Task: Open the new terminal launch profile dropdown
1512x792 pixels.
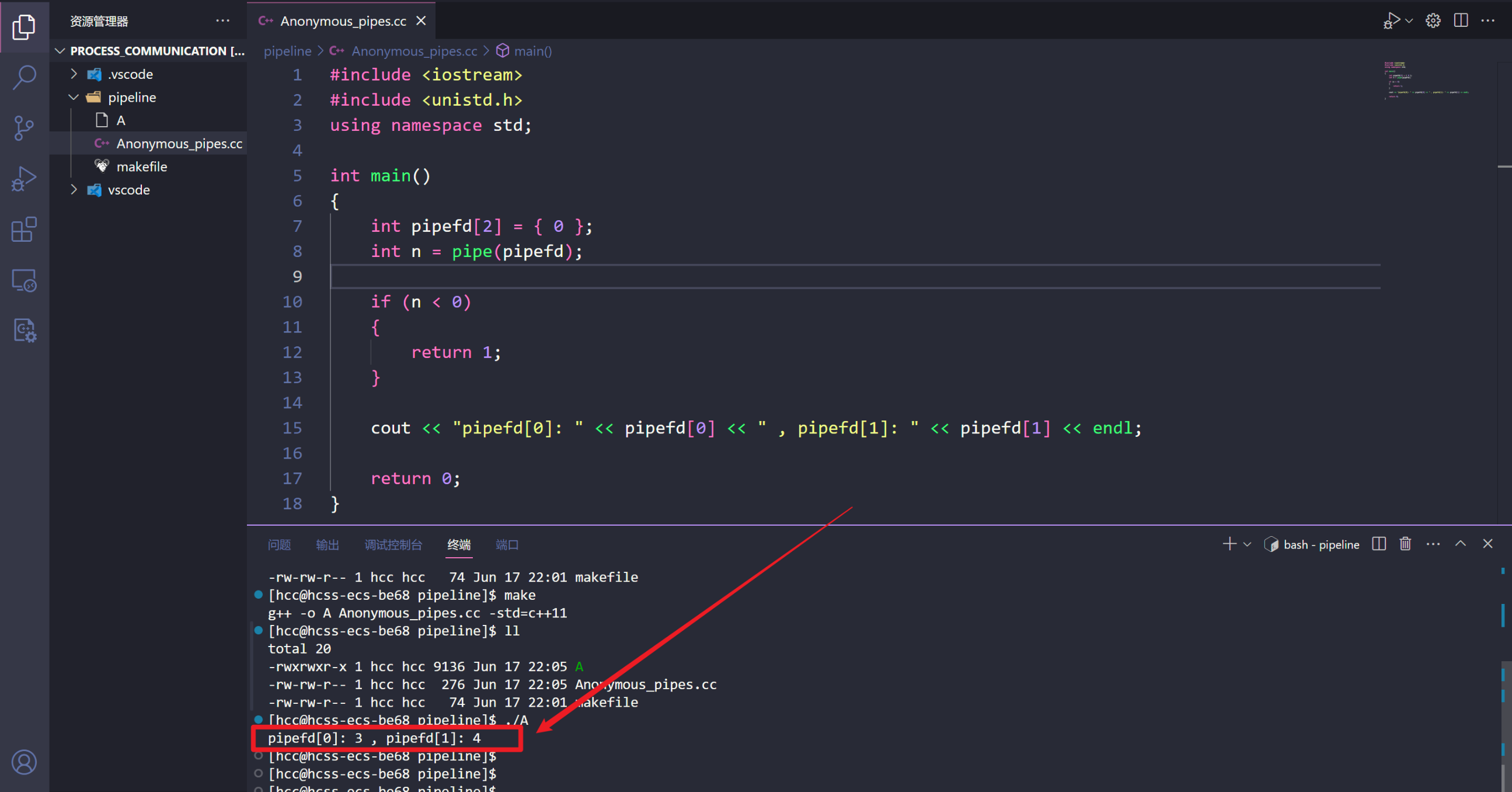Action: pyautogui.click(x=1248, y=545)
